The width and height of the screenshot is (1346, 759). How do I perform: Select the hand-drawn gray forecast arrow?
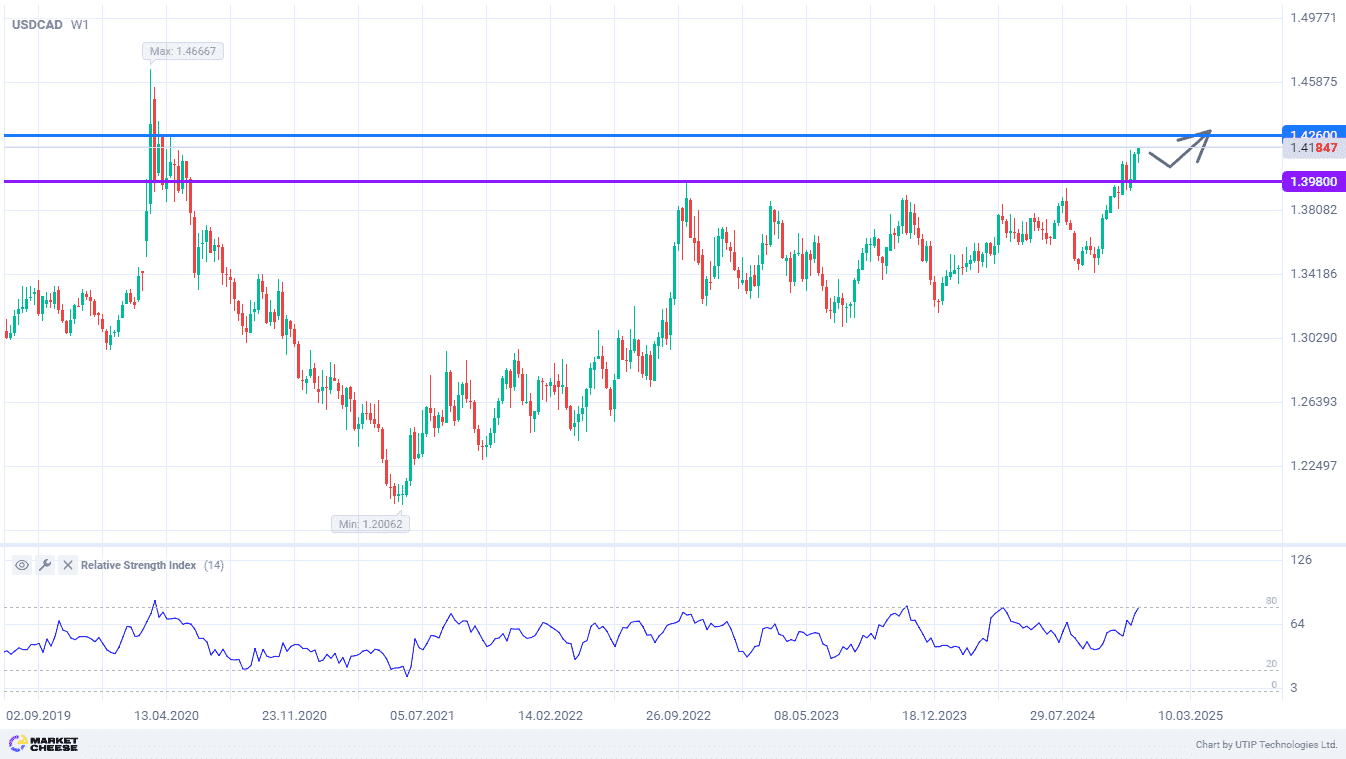pos(1182,148)
